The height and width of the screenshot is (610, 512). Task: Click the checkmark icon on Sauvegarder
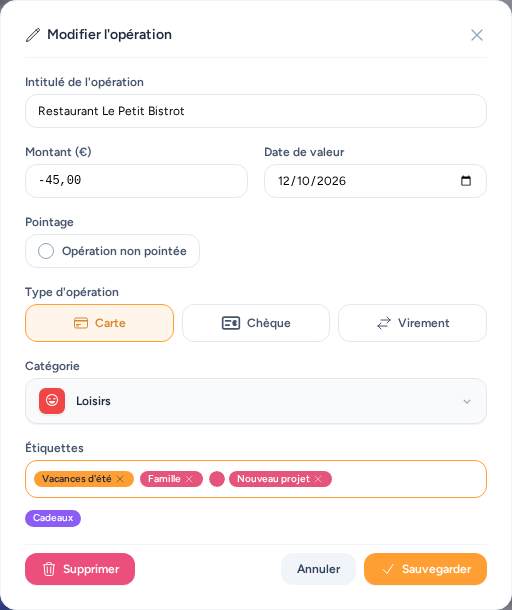tap(388, 569)
